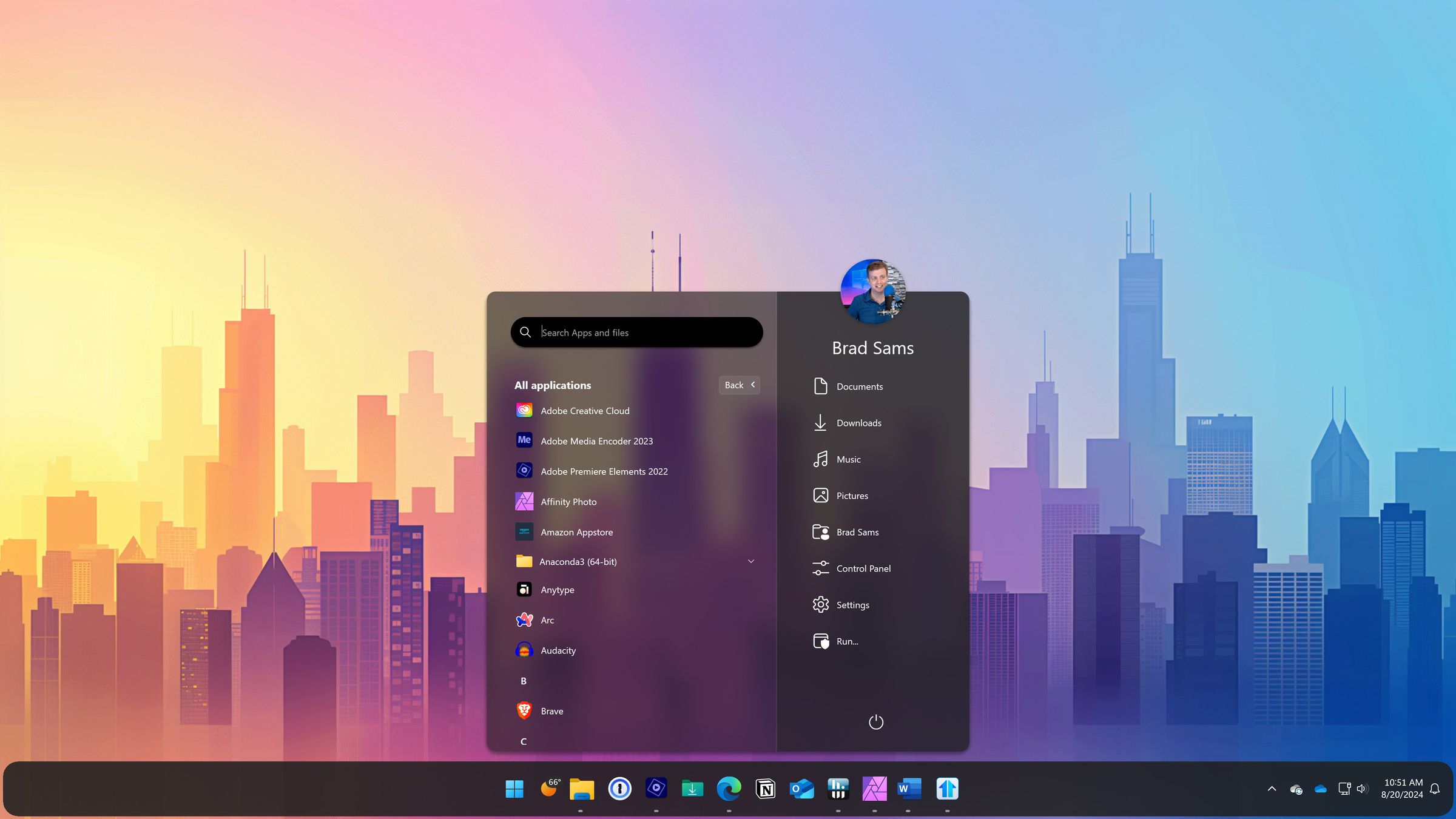Go Back from All applications

point(740,385)
